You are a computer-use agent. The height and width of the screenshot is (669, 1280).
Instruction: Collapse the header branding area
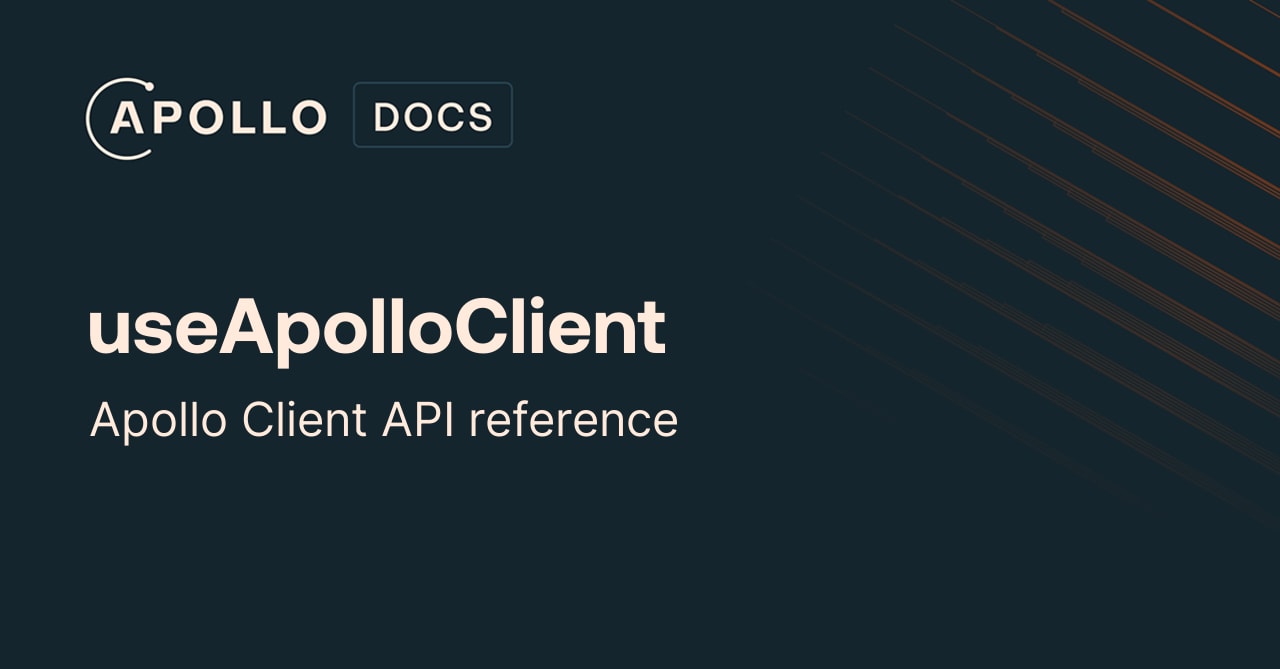[300, 115]
